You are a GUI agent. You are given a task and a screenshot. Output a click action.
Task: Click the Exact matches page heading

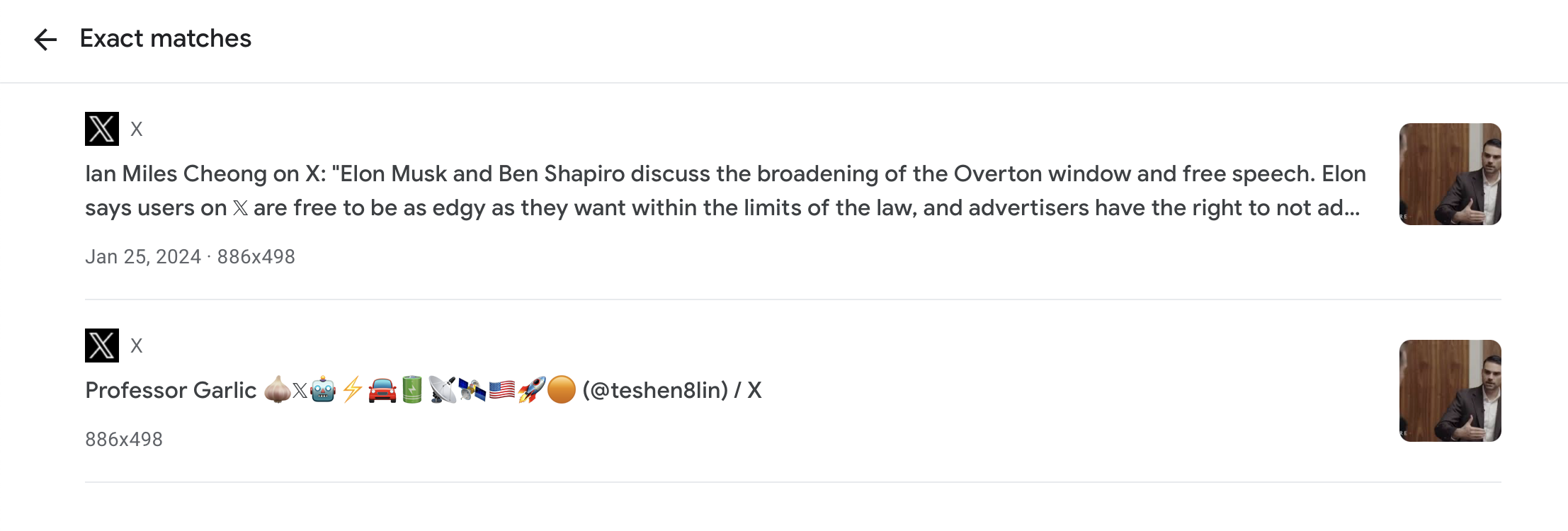point(166,38)
